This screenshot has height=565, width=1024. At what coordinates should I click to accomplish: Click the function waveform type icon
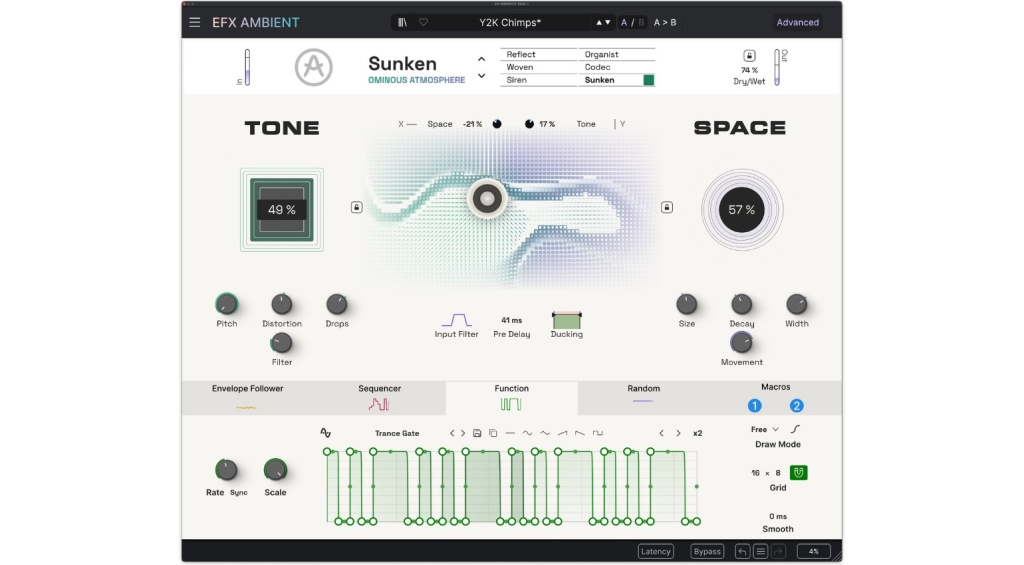325,433
